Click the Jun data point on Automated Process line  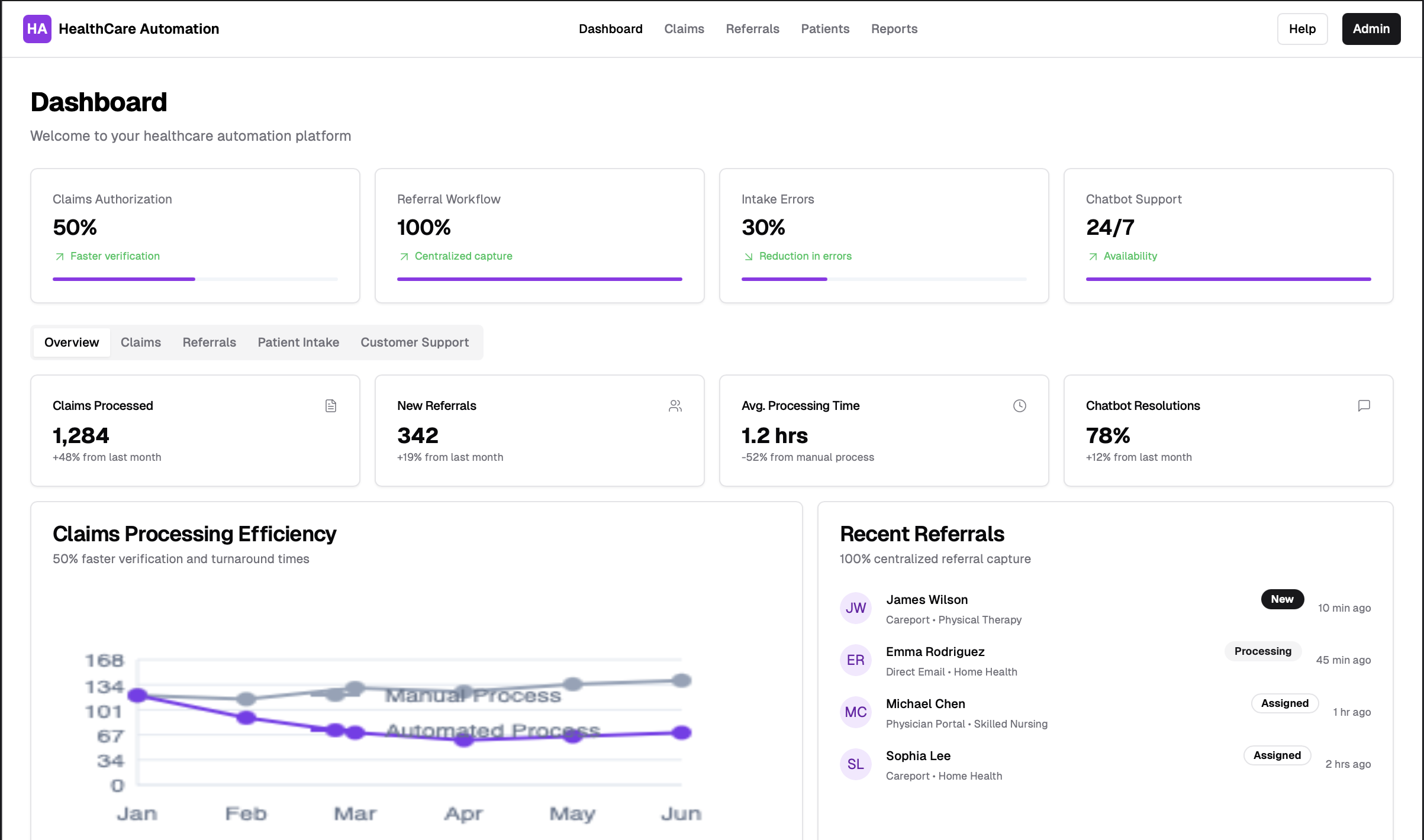tap(681, 733)
